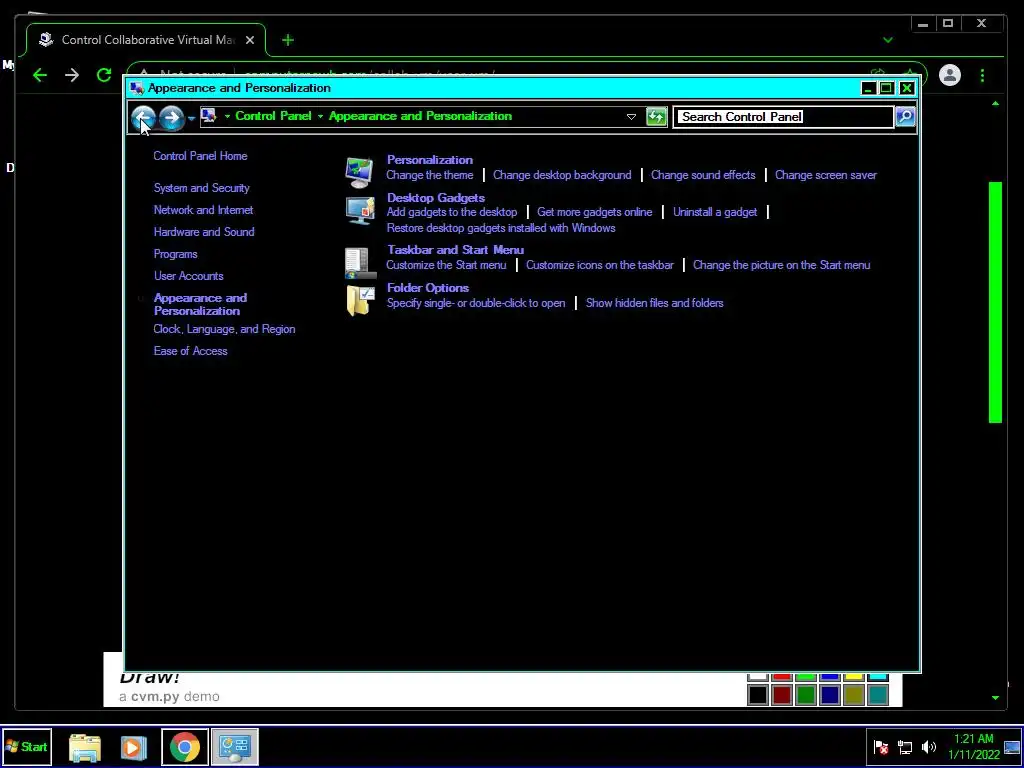Open Hardware and Sound category
The height and width of the screenshot is (768, 1024).
pyautogui.click(x=204, y=232)
